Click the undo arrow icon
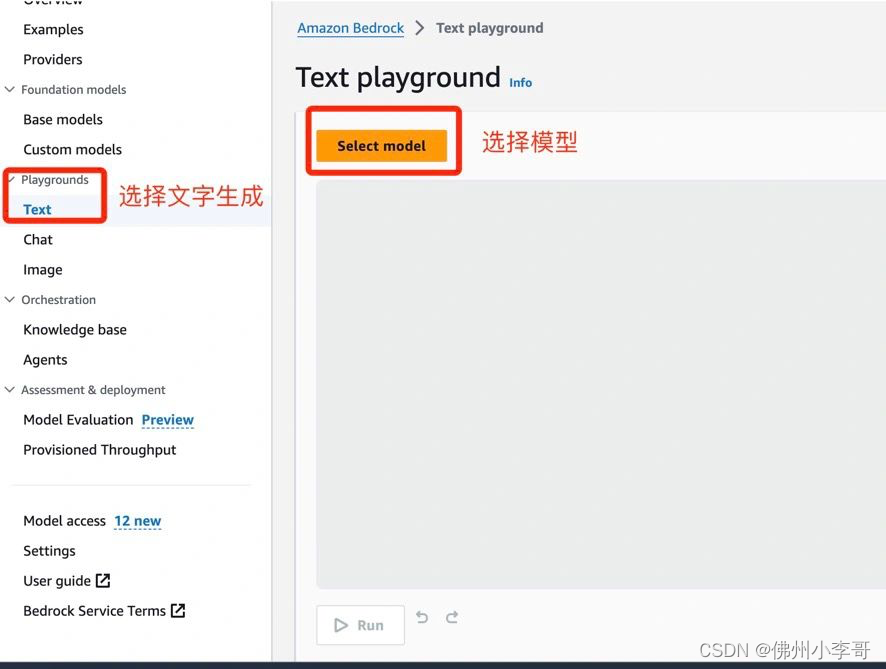The height and width of the screenshot is (669, 886). [x=422, y=617]
